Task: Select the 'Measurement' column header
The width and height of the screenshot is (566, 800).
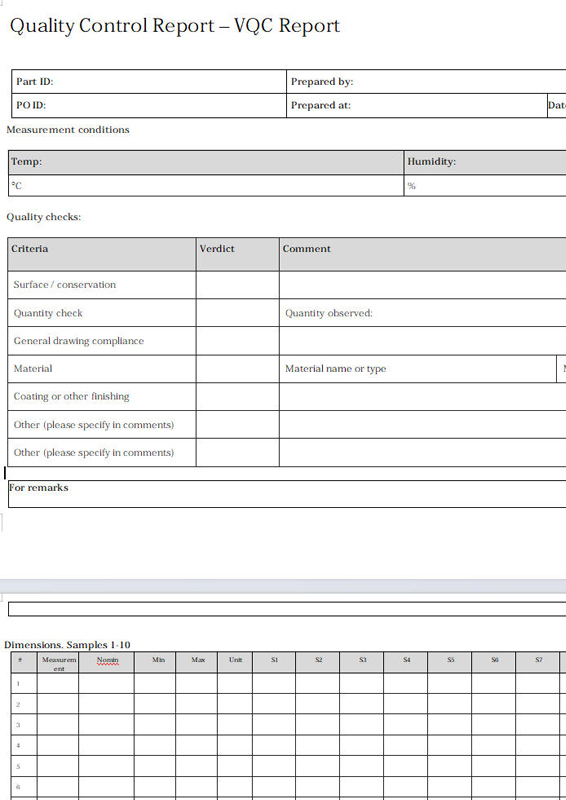Action: point(58,662)
